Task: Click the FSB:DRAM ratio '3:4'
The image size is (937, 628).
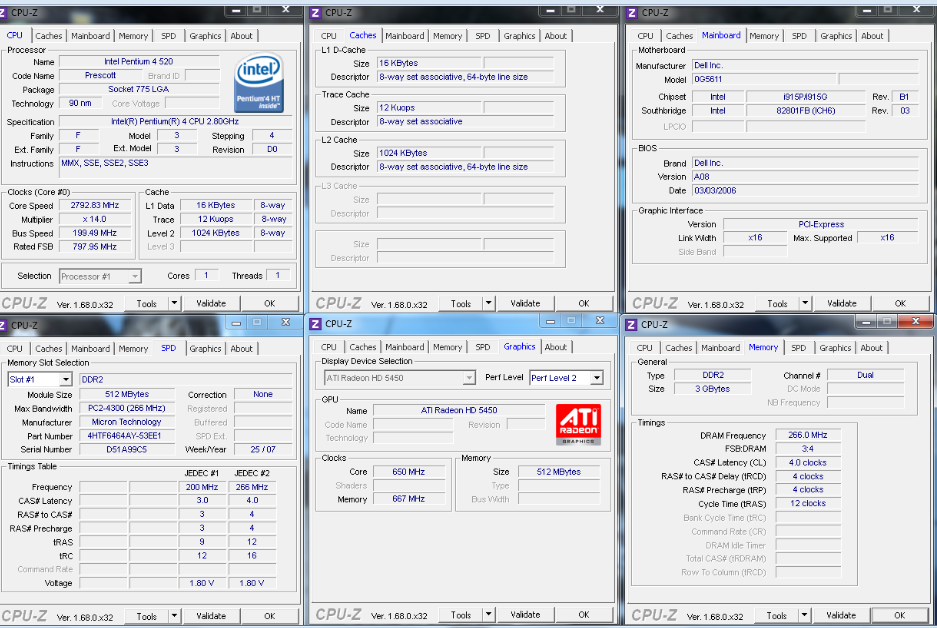Action: 808,449
